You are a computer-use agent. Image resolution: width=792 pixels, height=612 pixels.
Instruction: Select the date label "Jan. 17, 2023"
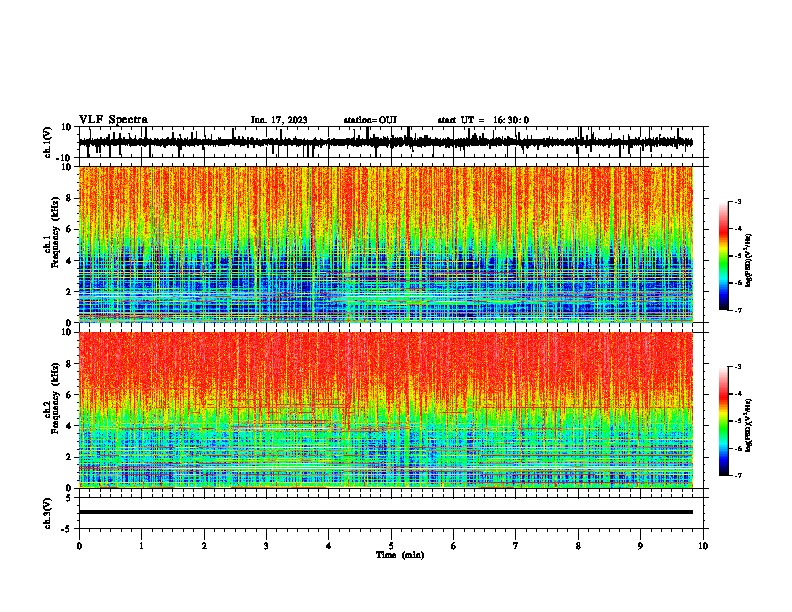pyautogui.click(x=279, y=120)
